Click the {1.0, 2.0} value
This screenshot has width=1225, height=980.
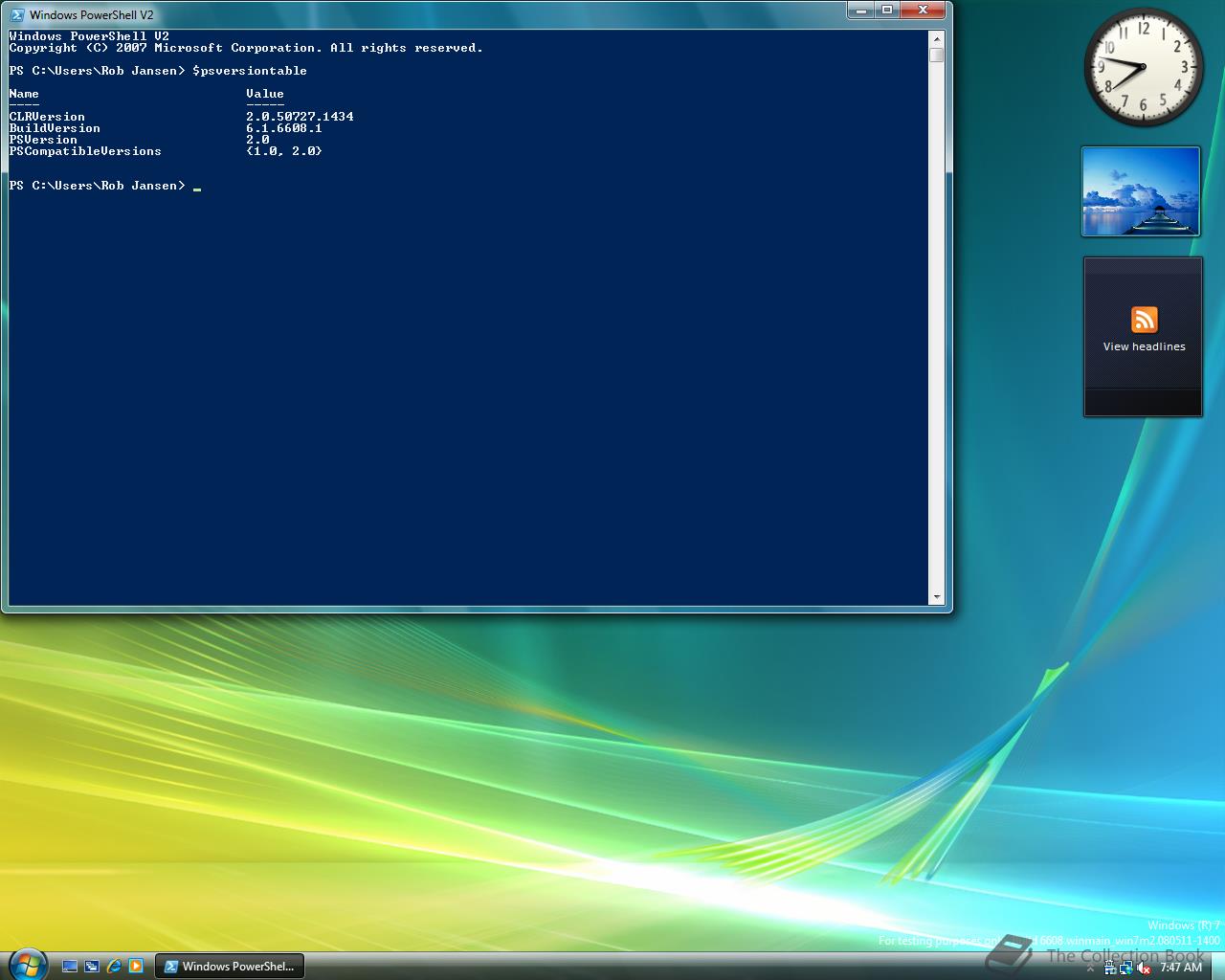pos(284,151)
